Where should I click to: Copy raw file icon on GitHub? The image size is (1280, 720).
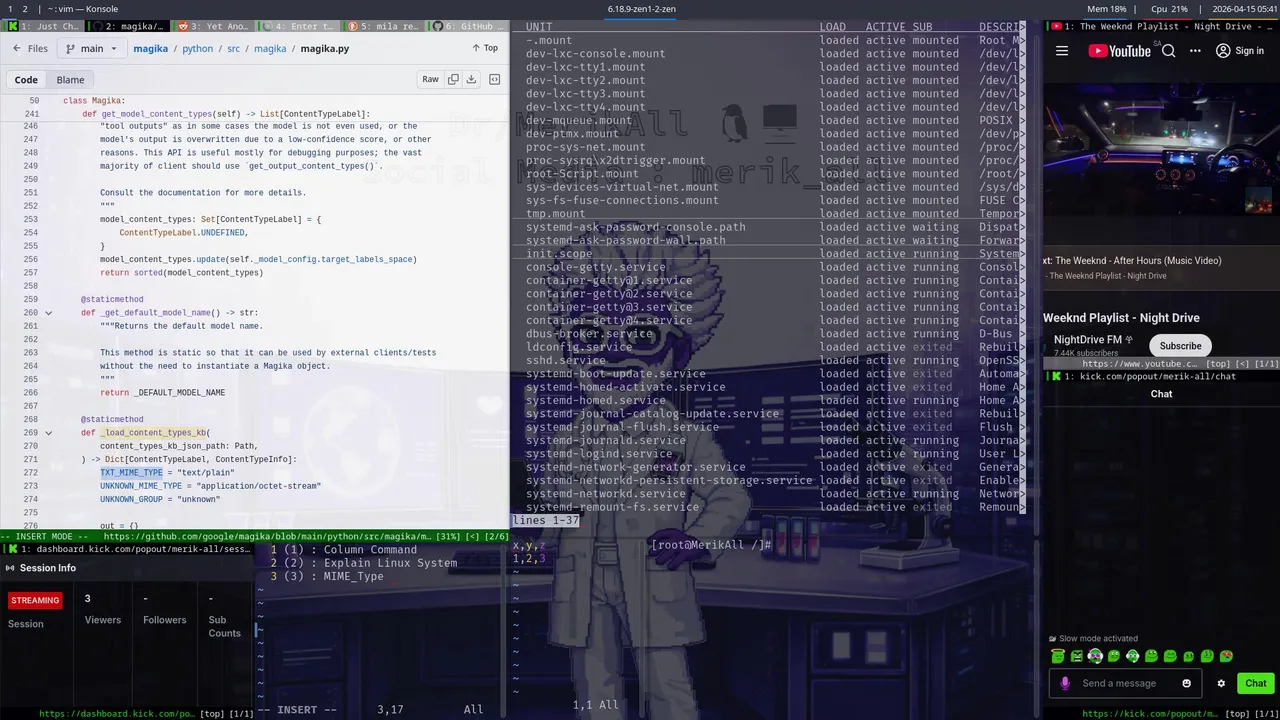point(453,79)
